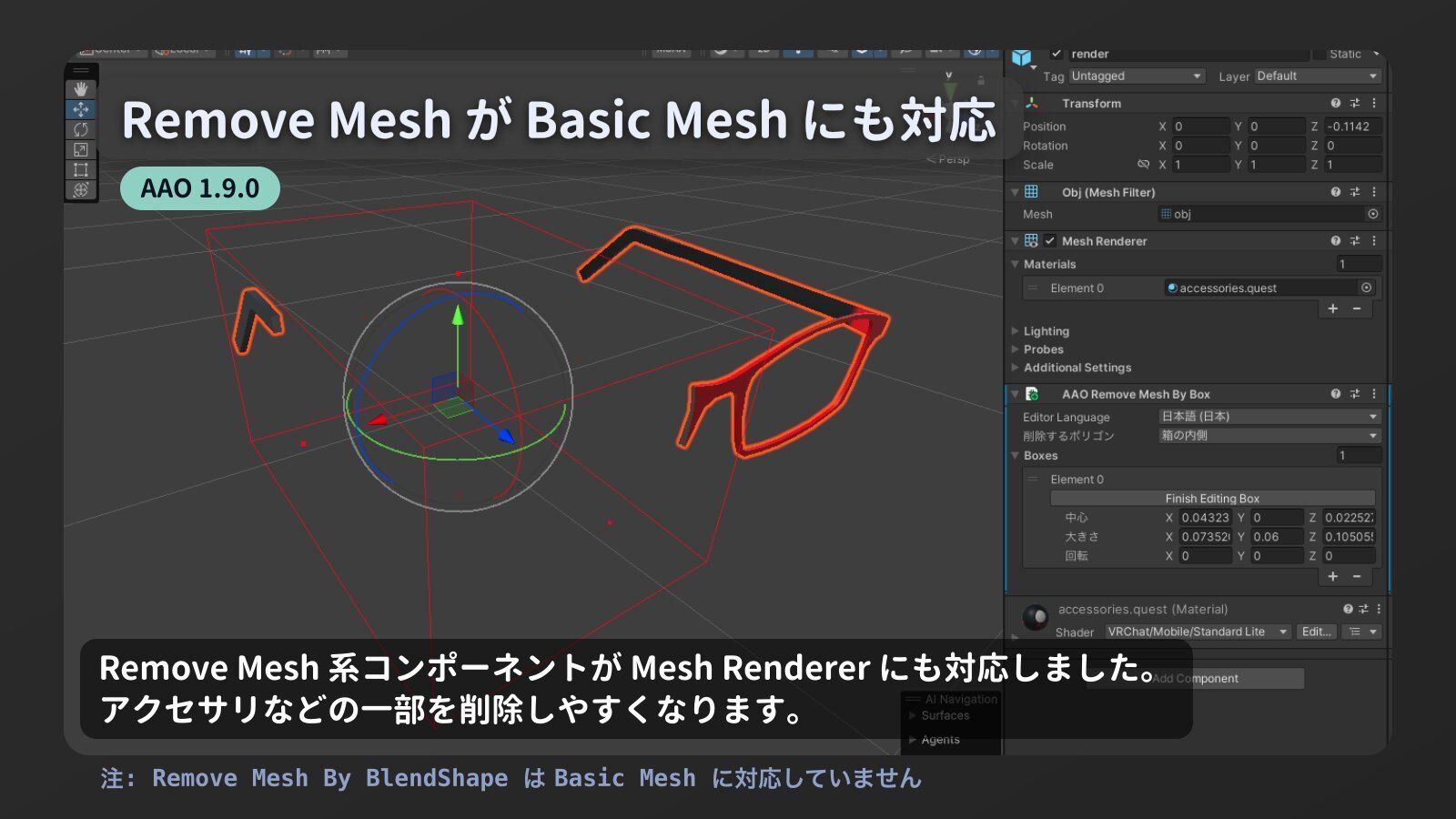Expand Additional Settings foldout
Viewport: 1456px width, 819px height.
[x=1077, y=368]
